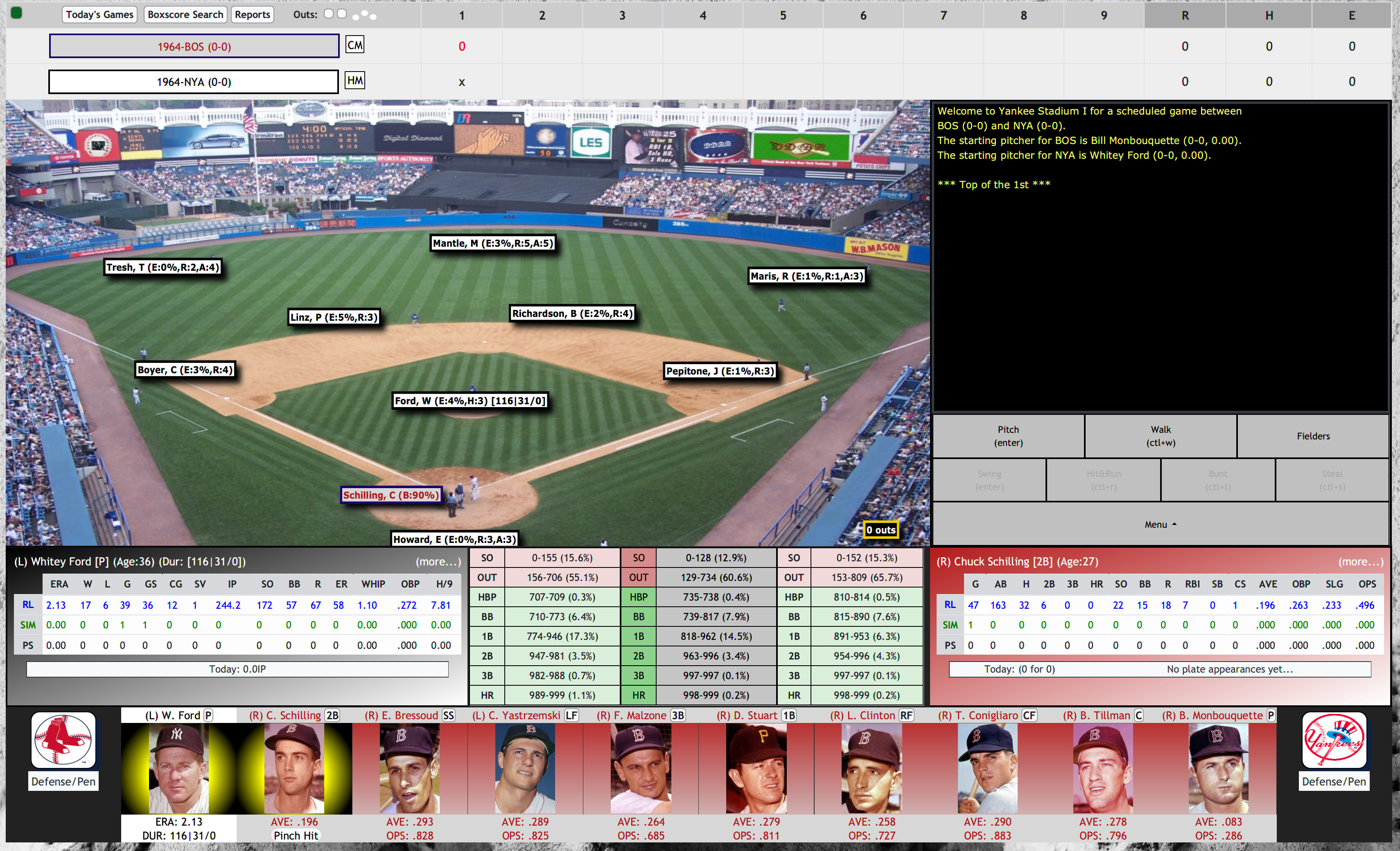Click the Pitch (enter) button
The width and height of the screenshot is (1400, 851).
(1008, 436)
